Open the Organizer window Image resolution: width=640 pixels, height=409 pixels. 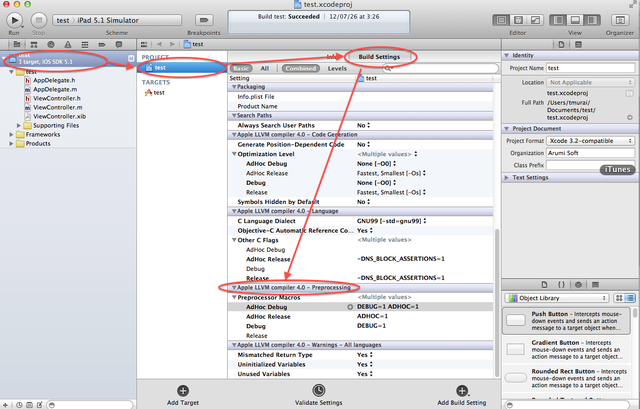click(620, 20)
